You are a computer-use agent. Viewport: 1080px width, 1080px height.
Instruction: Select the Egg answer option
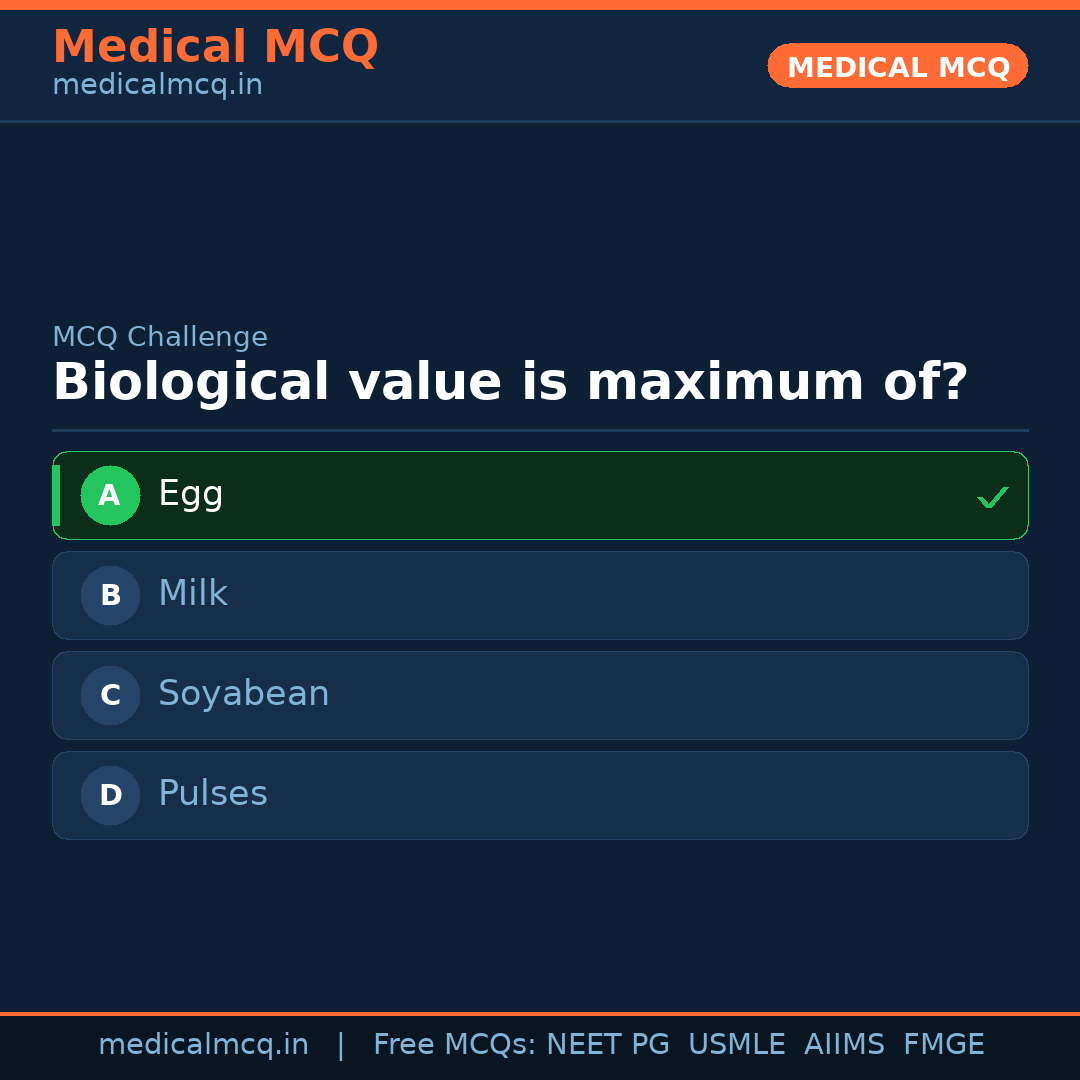point(540,495)
